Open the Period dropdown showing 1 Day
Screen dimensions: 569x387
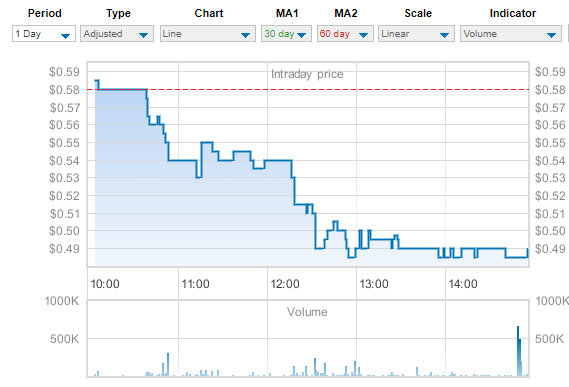point(44,34)
